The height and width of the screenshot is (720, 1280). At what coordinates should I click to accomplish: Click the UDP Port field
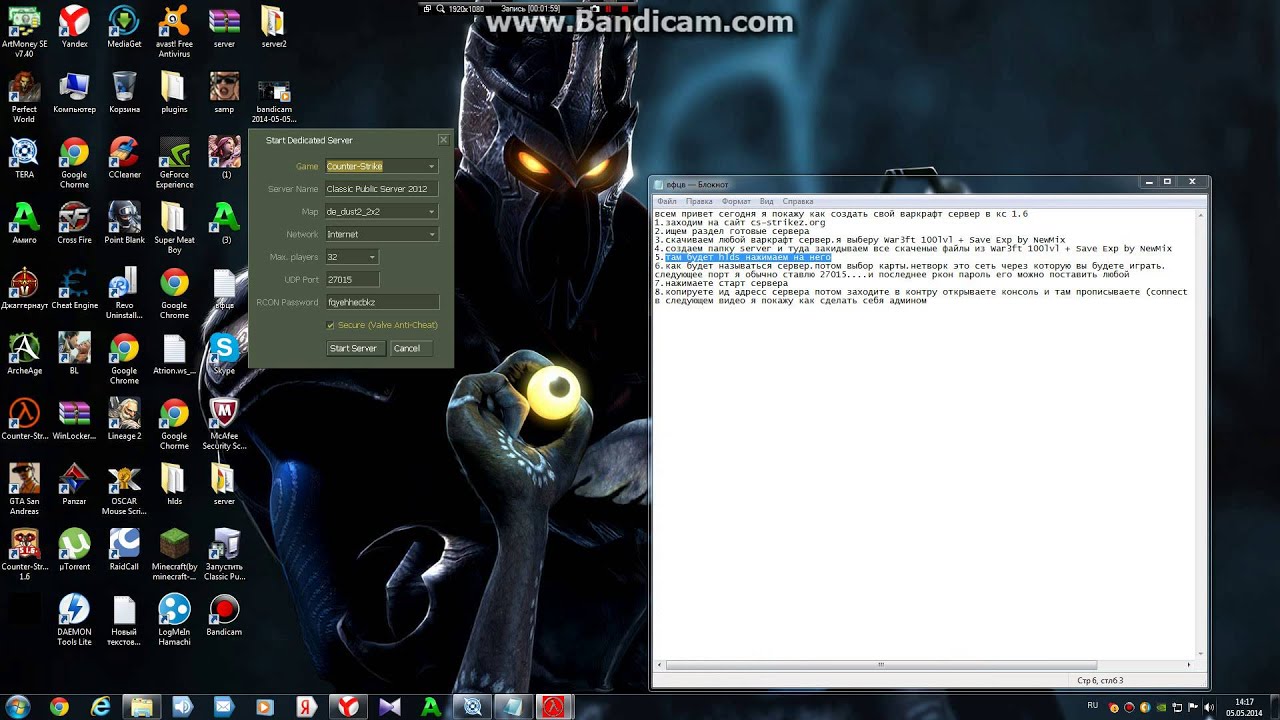[352, 280]
